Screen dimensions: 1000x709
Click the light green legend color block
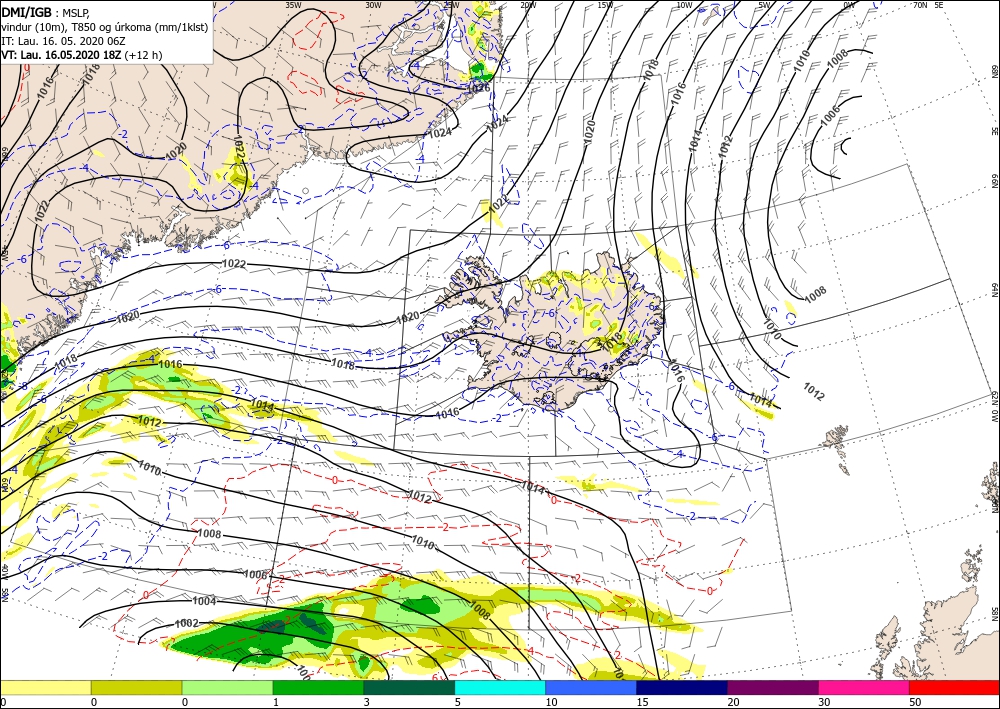coord(227,687)
